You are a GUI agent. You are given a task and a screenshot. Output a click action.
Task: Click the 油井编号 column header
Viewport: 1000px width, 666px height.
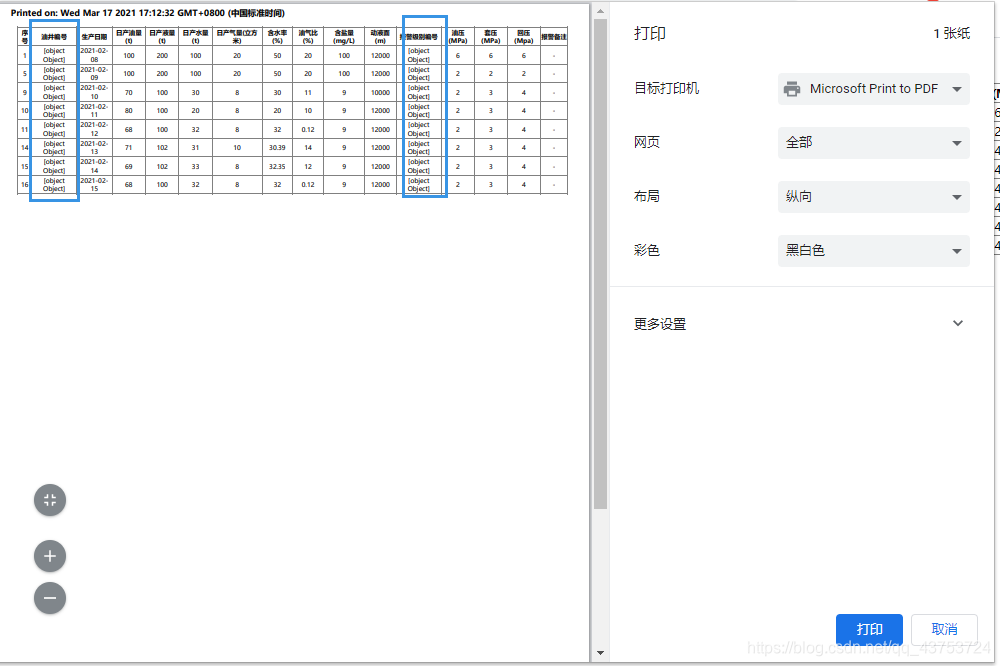(x=54, y=37)
